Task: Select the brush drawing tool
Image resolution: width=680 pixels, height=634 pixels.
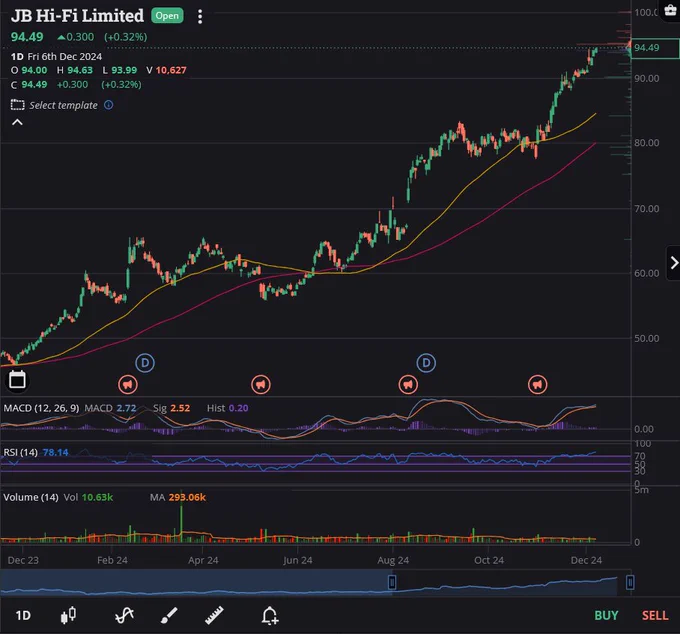Action: click(169, 615)
